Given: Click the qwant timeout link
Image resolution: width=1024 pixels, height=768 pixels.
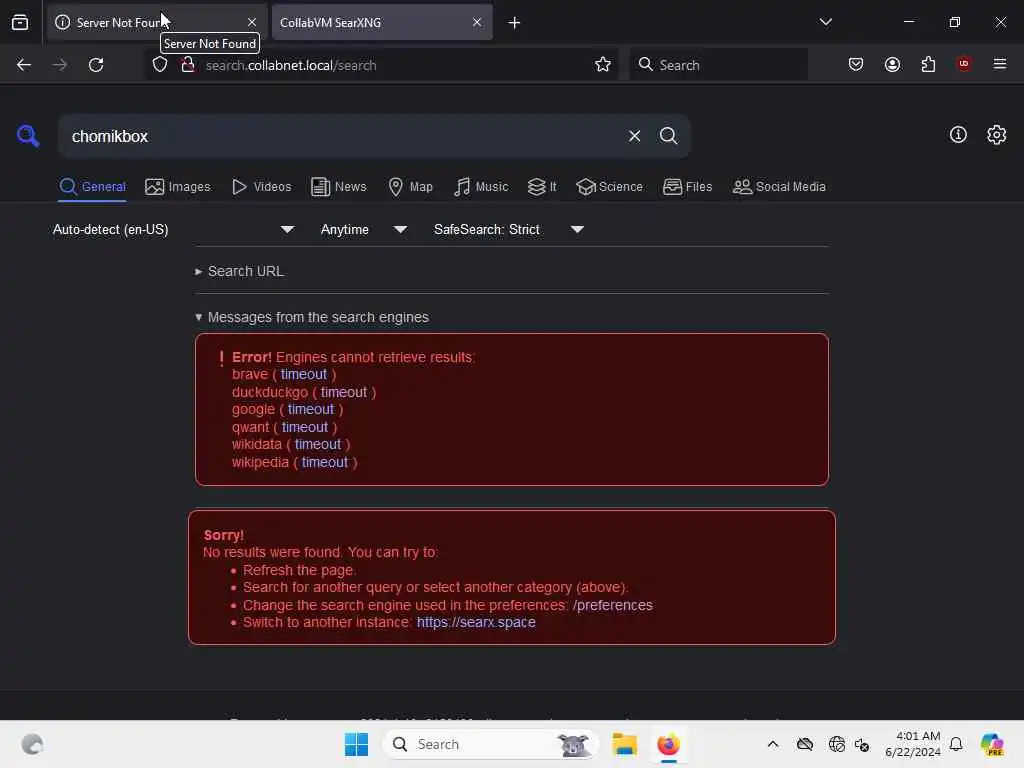Looking at the screenshot, I should click(x=305, y=427).
